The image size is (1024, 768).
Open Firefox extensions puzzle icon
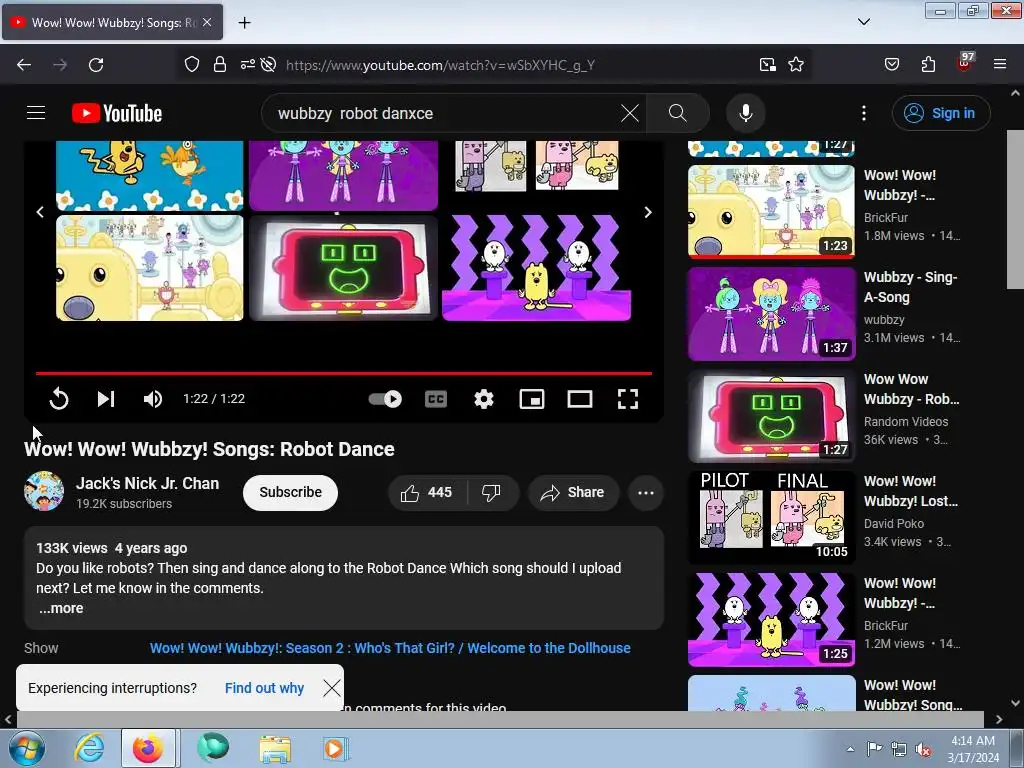pyautogui.click(x=928, y=65)
